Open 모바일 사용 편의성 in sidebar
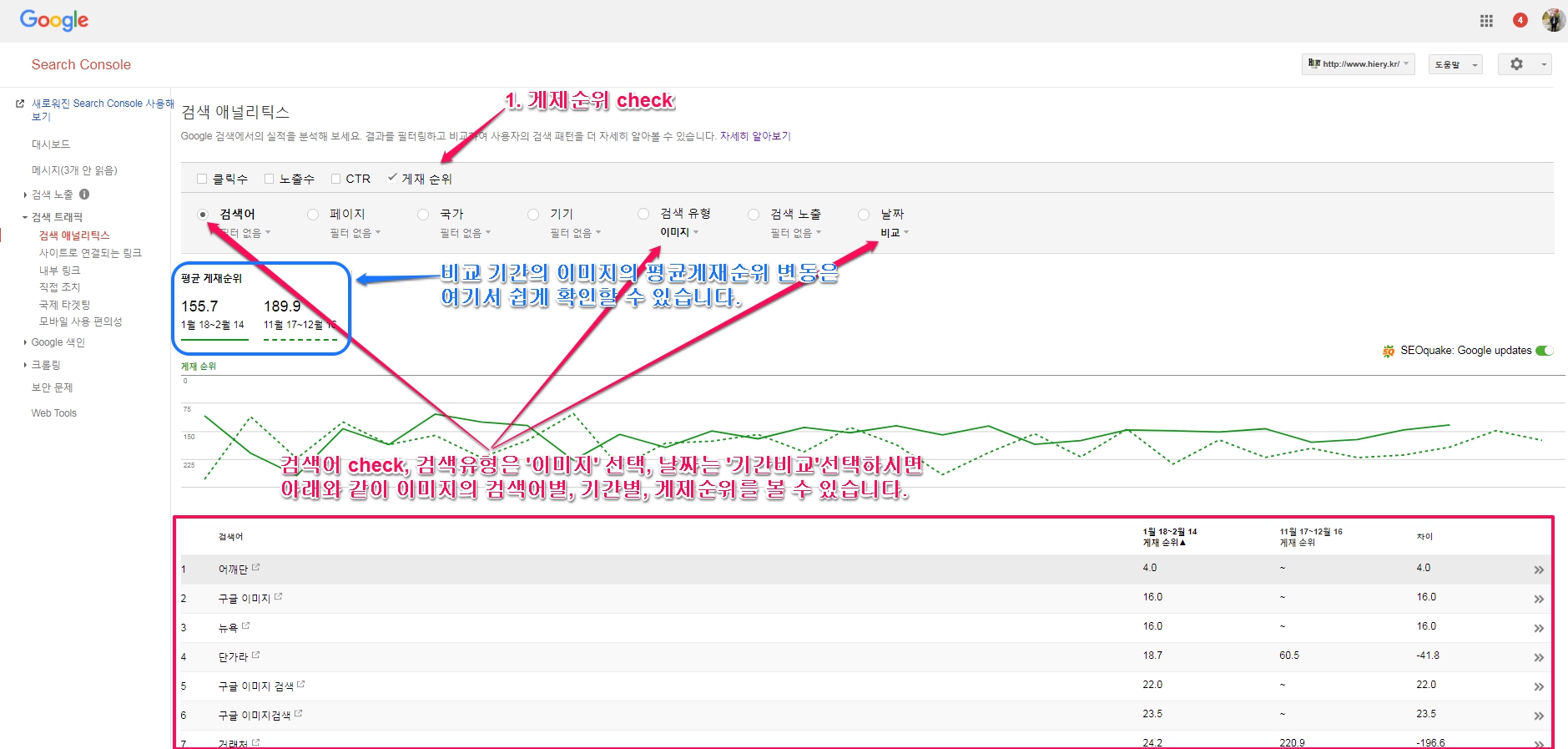This screenshot has height=749, width=1568. click(80, 321)
